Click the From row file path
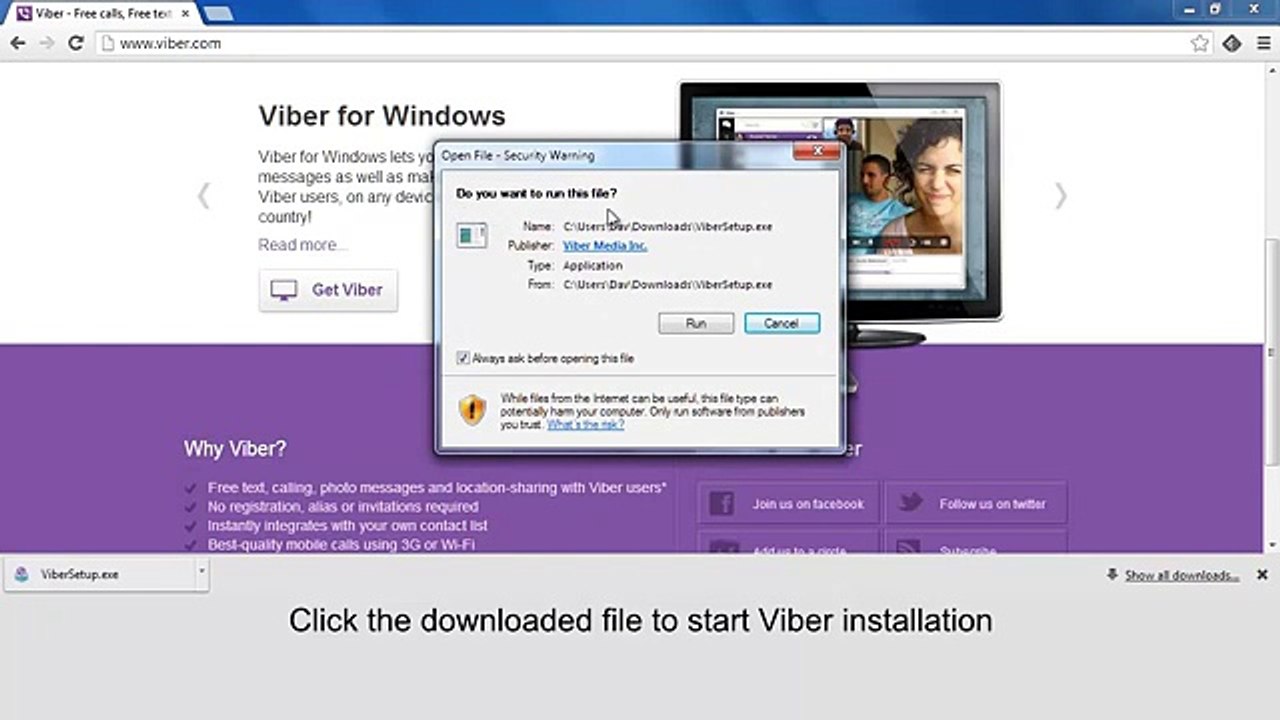1280x720 pixels. (x=668, y=285)
